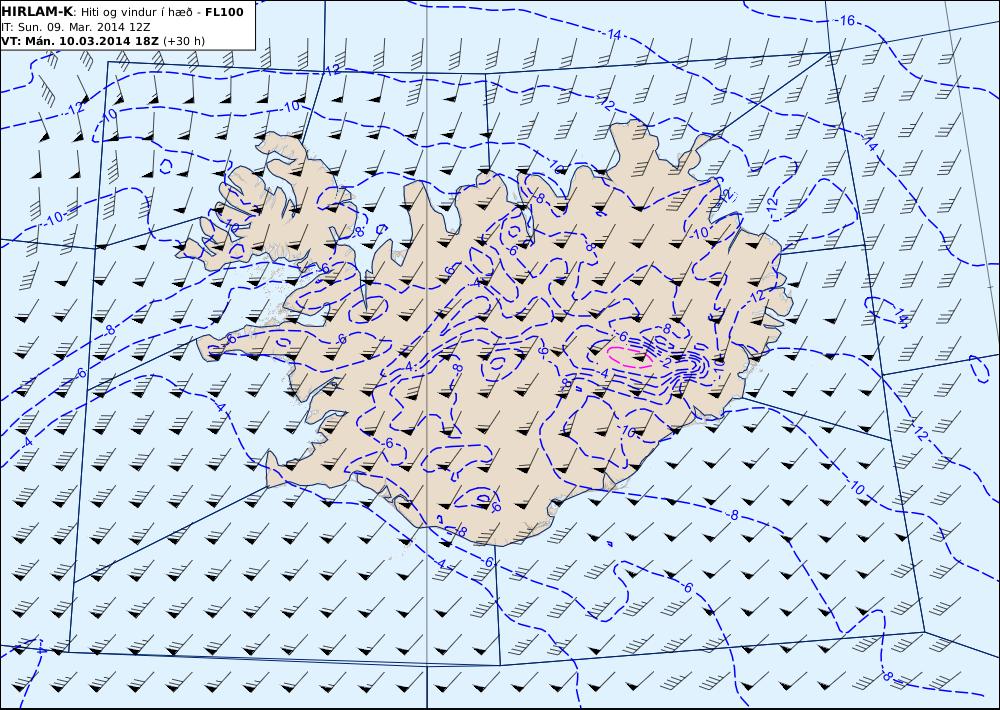Click the "-16" isotherm contour label
The height and width of the screenshot is (710, 1000).
tap(844, 20)
